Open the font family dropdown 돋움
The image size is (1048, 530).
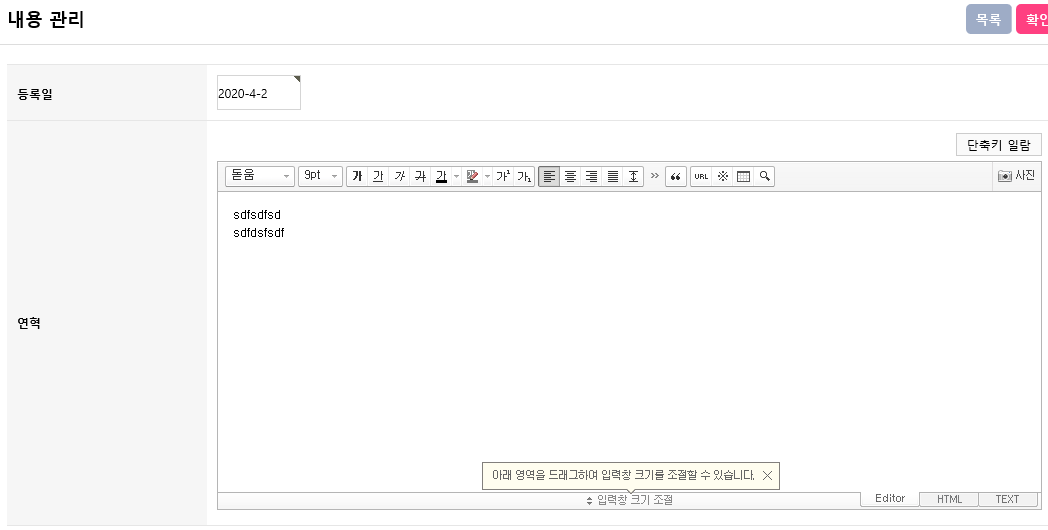point(260,176)
